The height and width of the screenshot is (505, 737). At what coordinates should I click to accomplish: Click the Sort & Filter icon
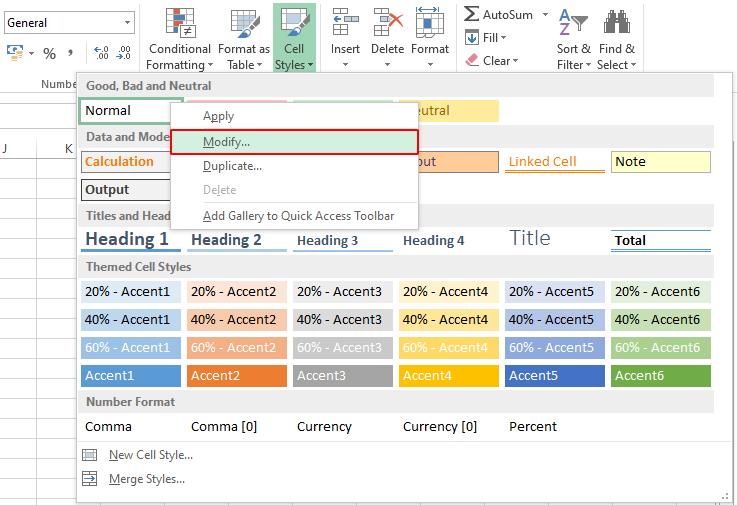point(573,22)
